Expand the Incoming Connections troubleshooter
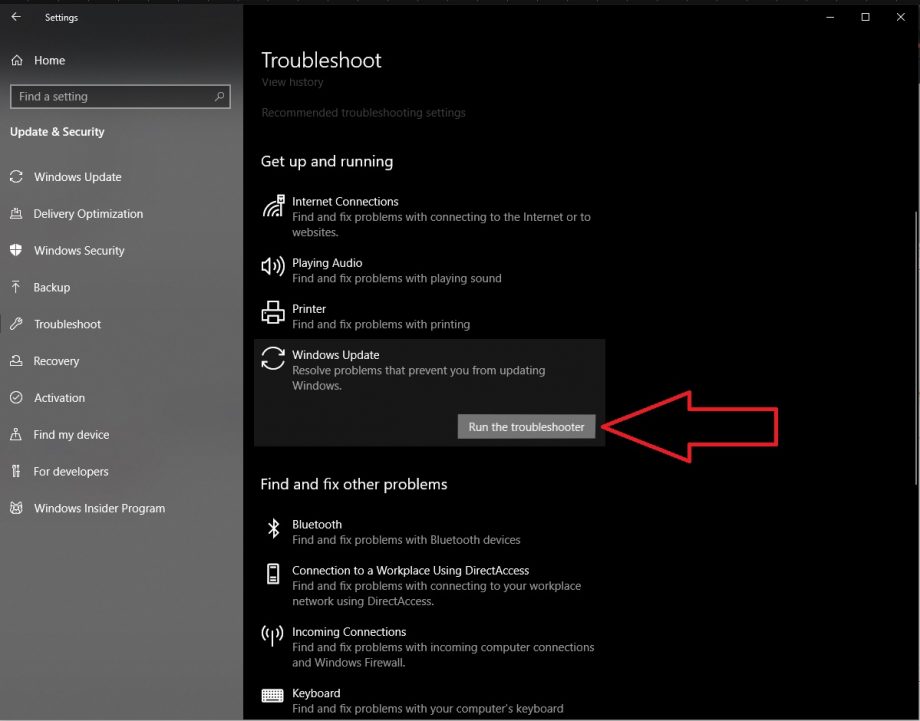920x721 pixels. [x=349, y=632]
